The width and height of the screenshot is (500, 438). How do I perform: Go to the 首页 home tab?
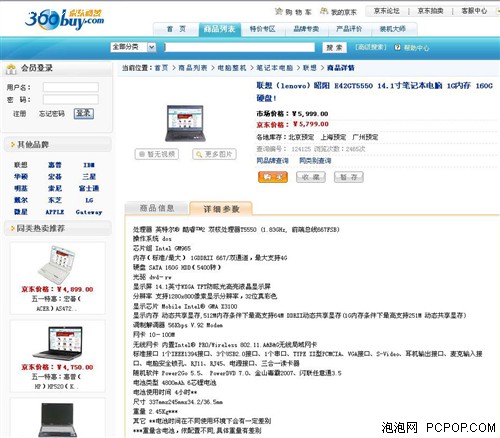176,29
